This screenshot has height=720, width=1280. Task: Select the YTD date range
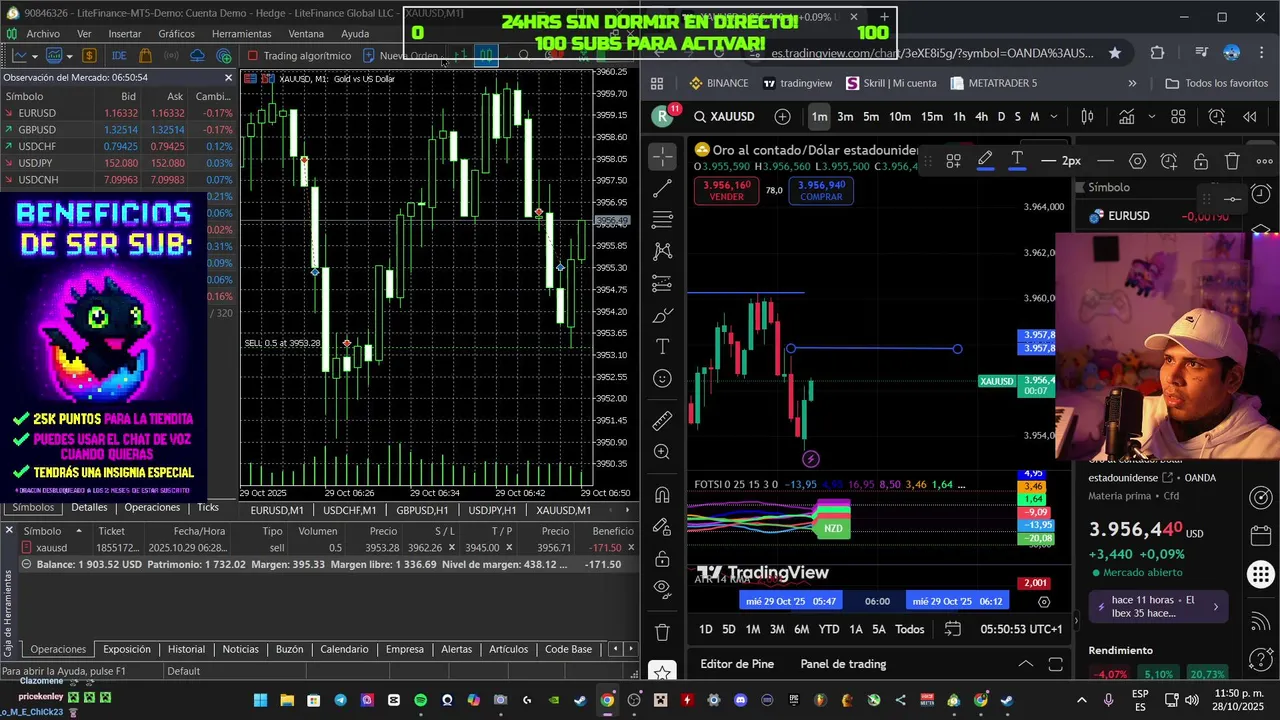829,629
